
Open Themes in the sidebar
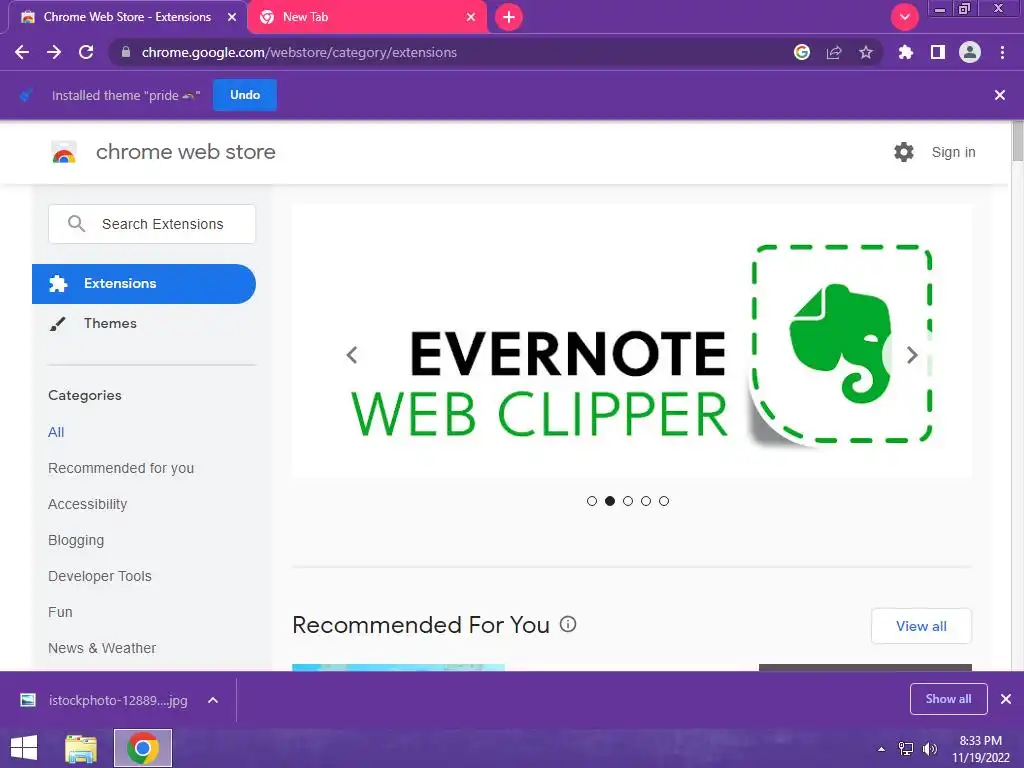click(110, 323)
